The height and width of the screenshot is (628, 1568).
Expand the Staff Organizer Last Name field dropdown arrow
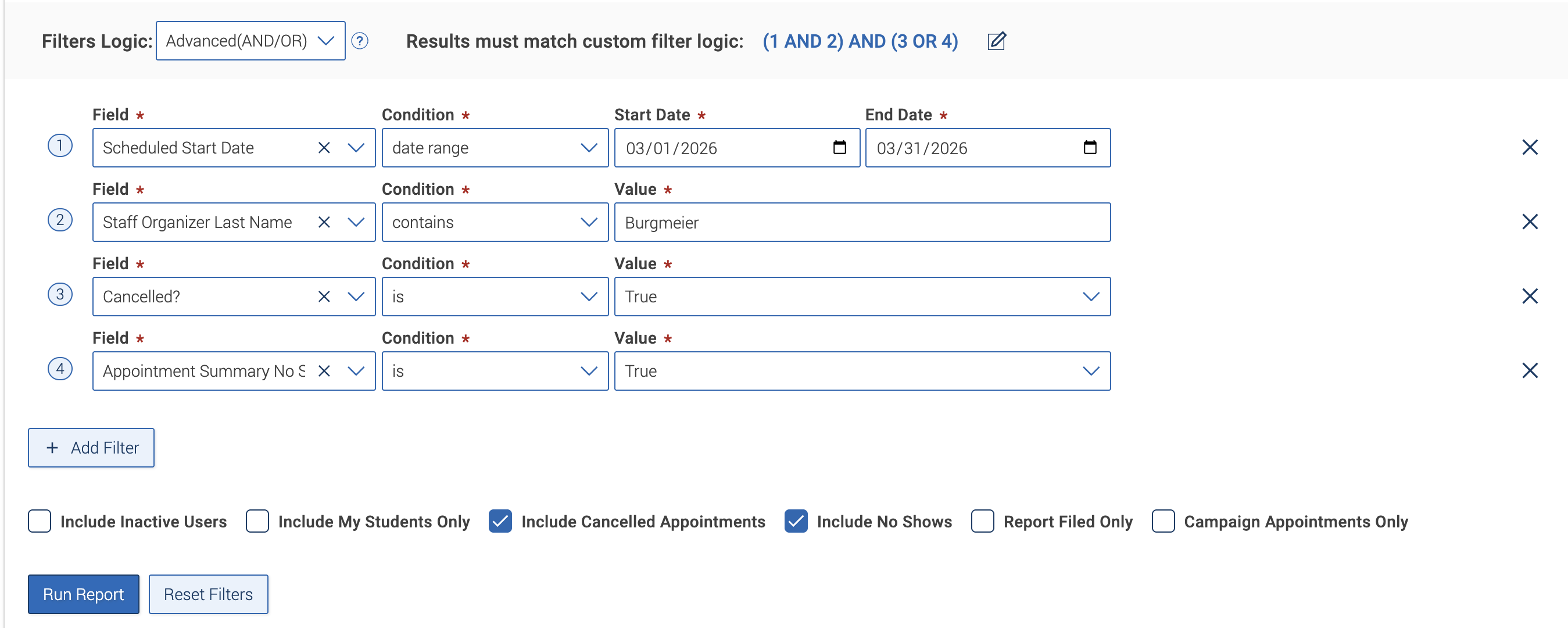tap(356, 222)
